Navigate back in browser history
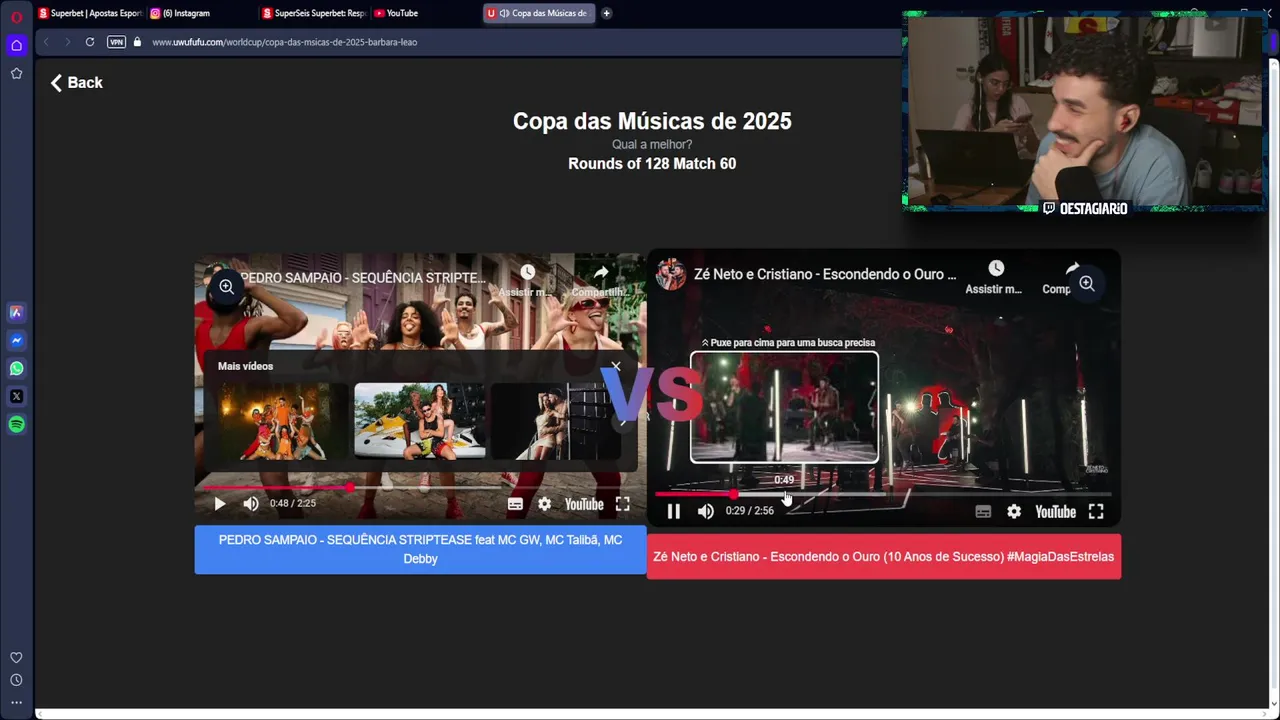The width and height of the screenshot is (1280, 720). tap(46, 42)
